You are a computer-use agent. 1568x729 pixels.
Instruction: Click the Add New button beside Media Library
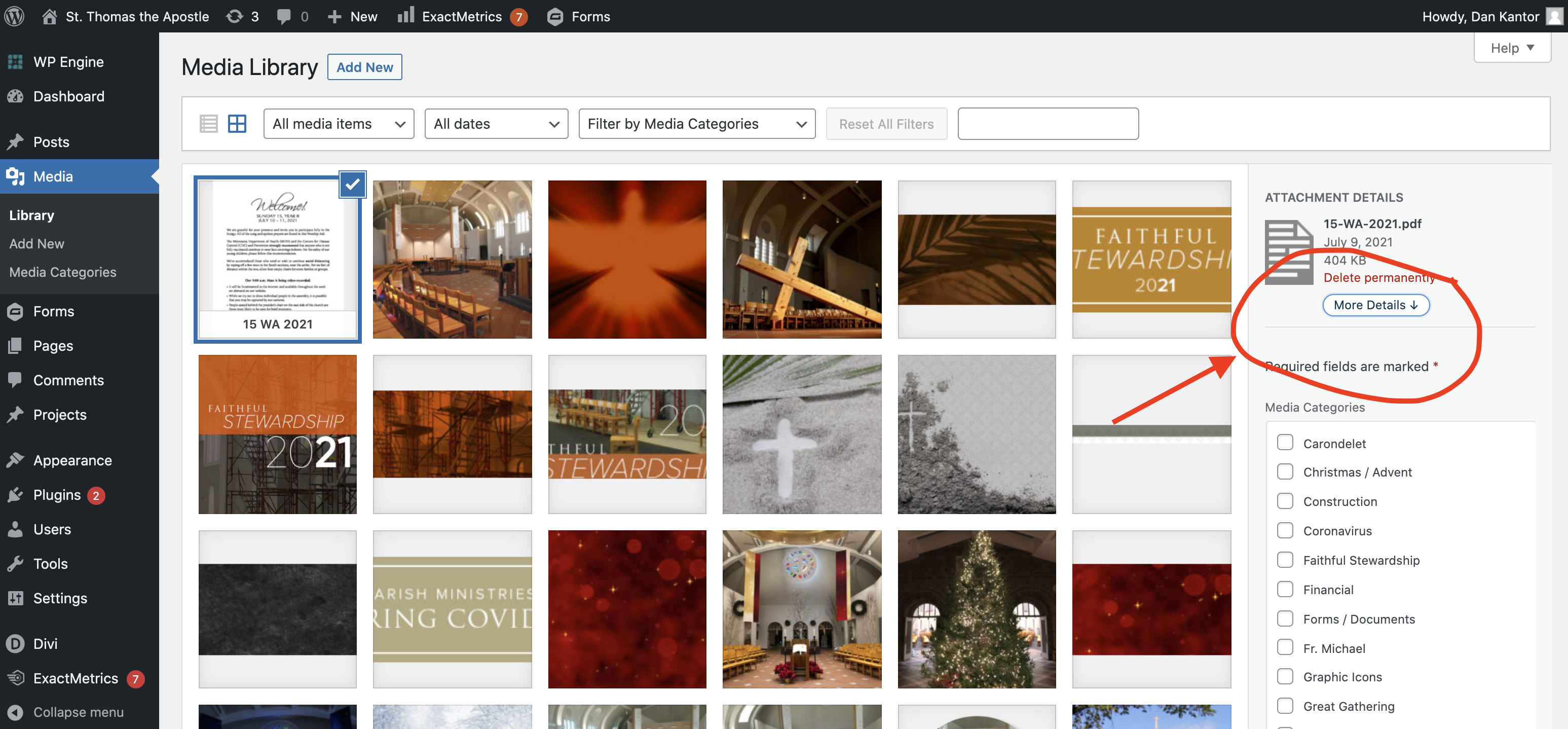[364, 67]
